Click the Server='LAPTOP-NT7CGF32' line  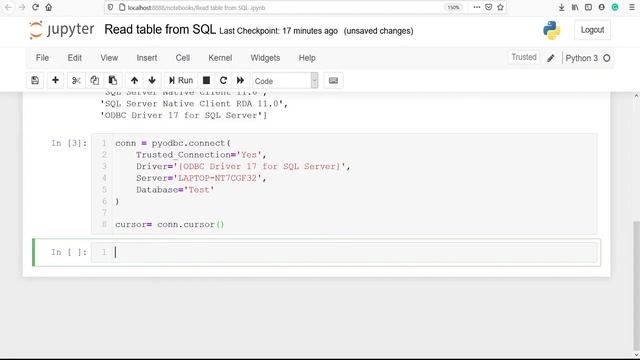[x=201, y=178]
